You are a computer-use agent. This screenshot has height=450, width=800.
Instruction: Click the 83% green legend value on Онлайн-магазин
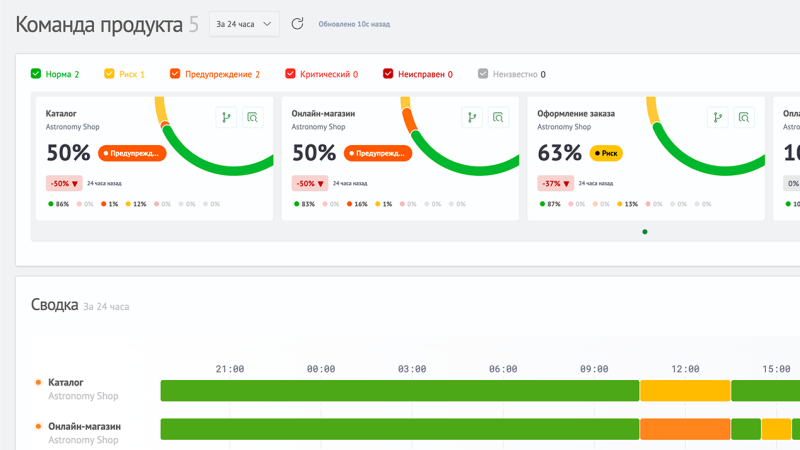(305, 204)
